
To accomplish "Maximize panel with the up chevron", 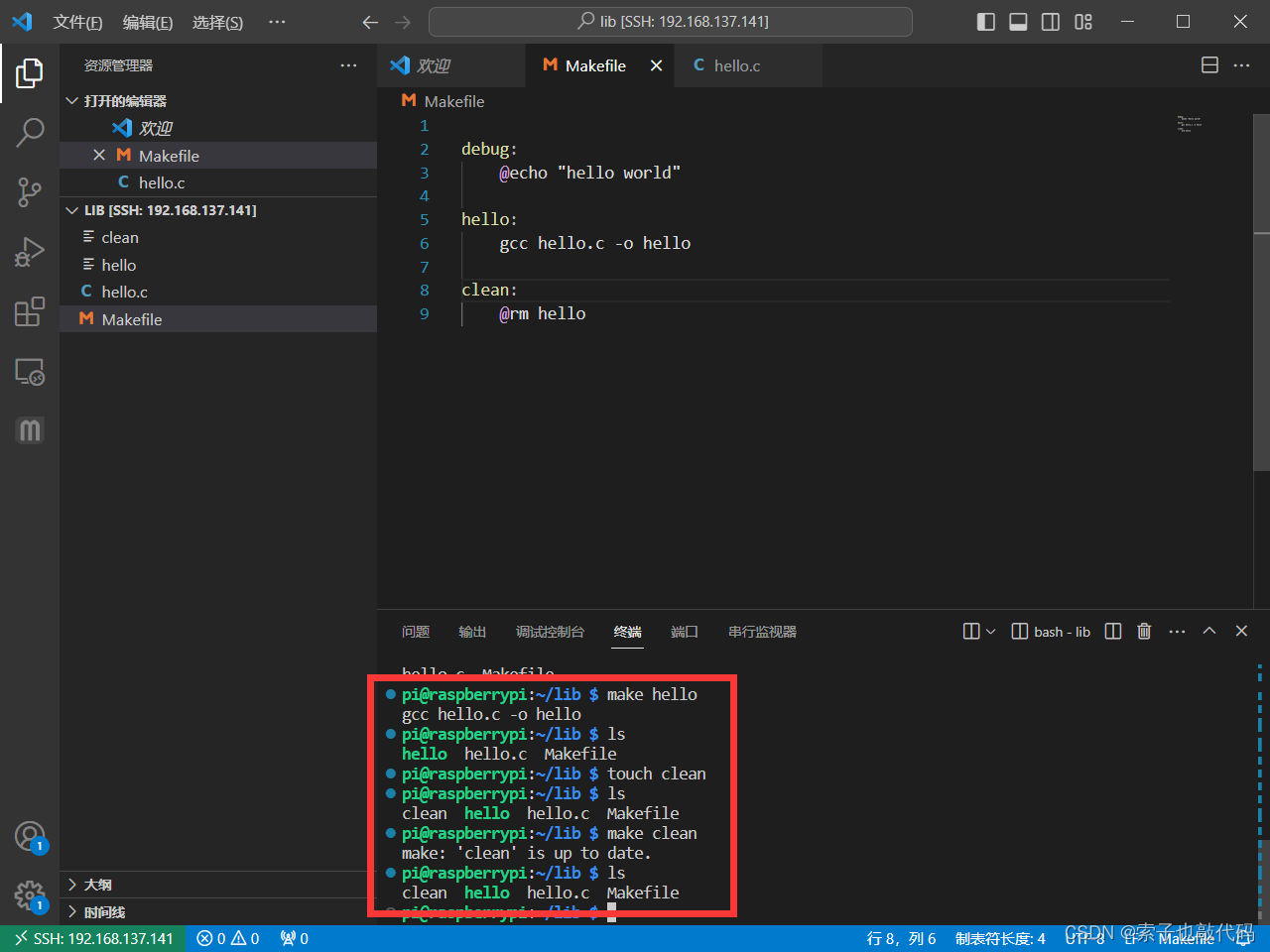I will click(1209, 631).
